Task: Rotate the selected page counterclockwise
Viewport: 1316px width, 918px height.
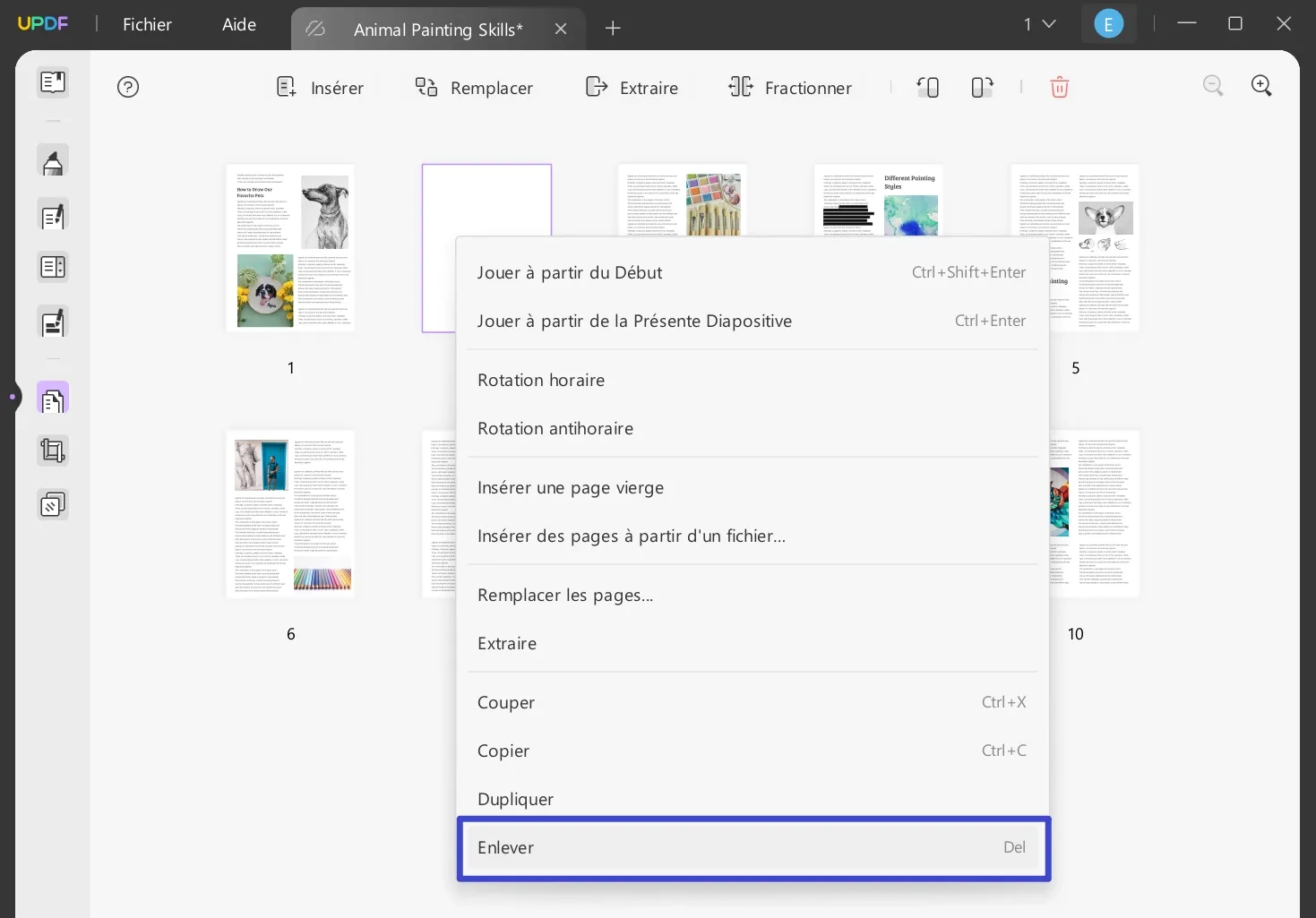Action: click(927, 87)
